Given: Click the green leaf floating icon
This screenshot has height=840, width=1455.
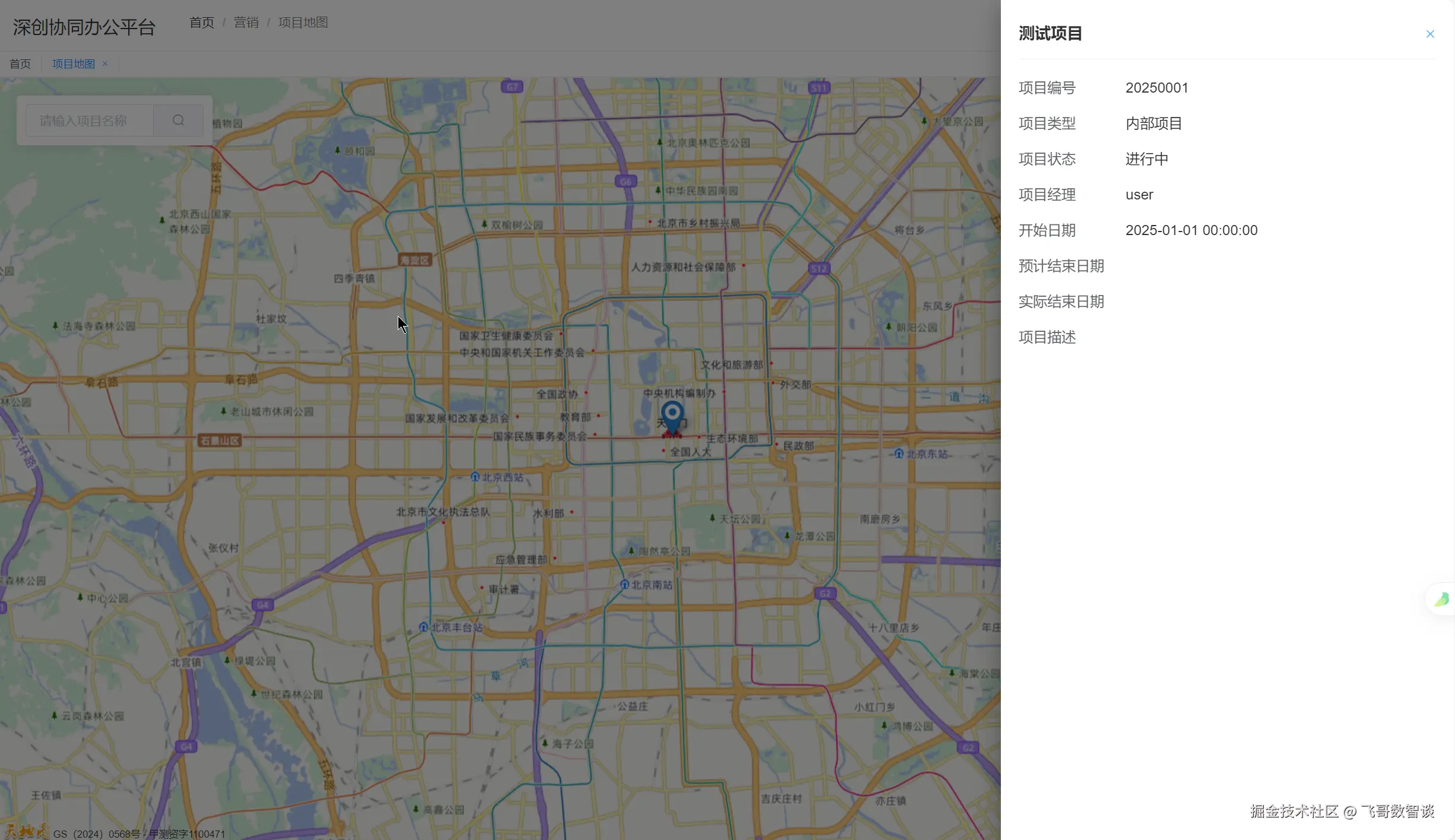Looking at the screenshot, I should [1441, 599].
